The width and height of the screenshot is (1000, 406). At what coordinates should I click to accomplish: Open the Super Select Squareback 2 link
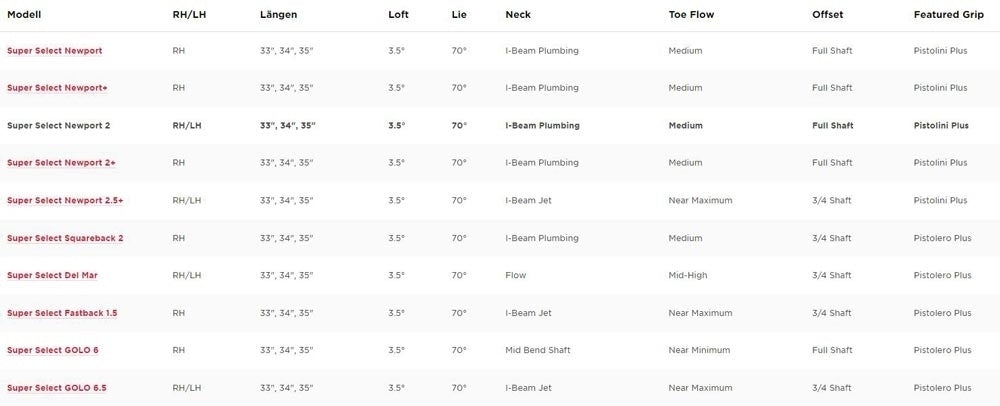click(x=65, y=238)
